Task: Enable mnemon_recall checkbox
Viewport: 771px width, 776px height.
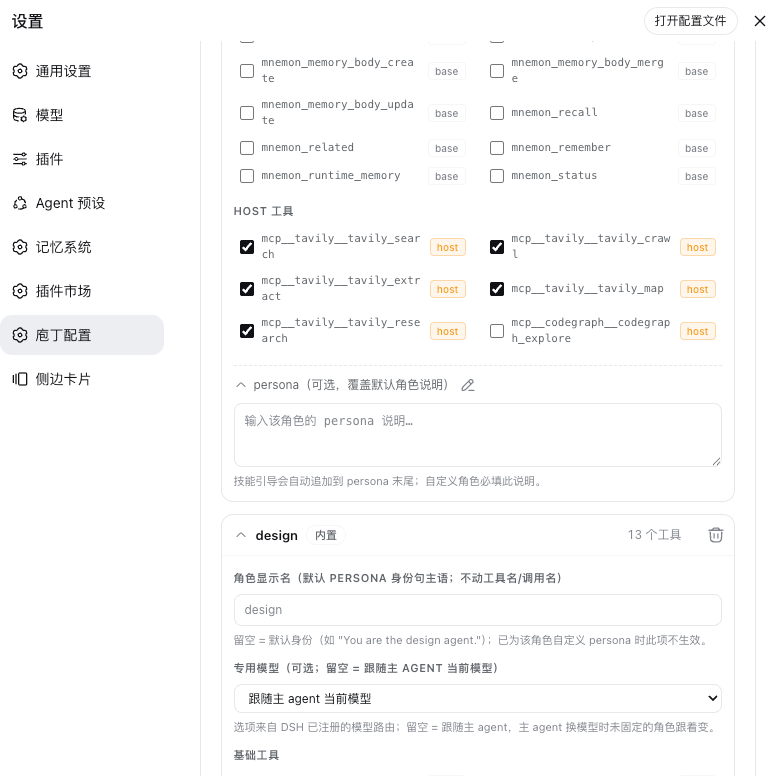Action: [x=497, y=113]
